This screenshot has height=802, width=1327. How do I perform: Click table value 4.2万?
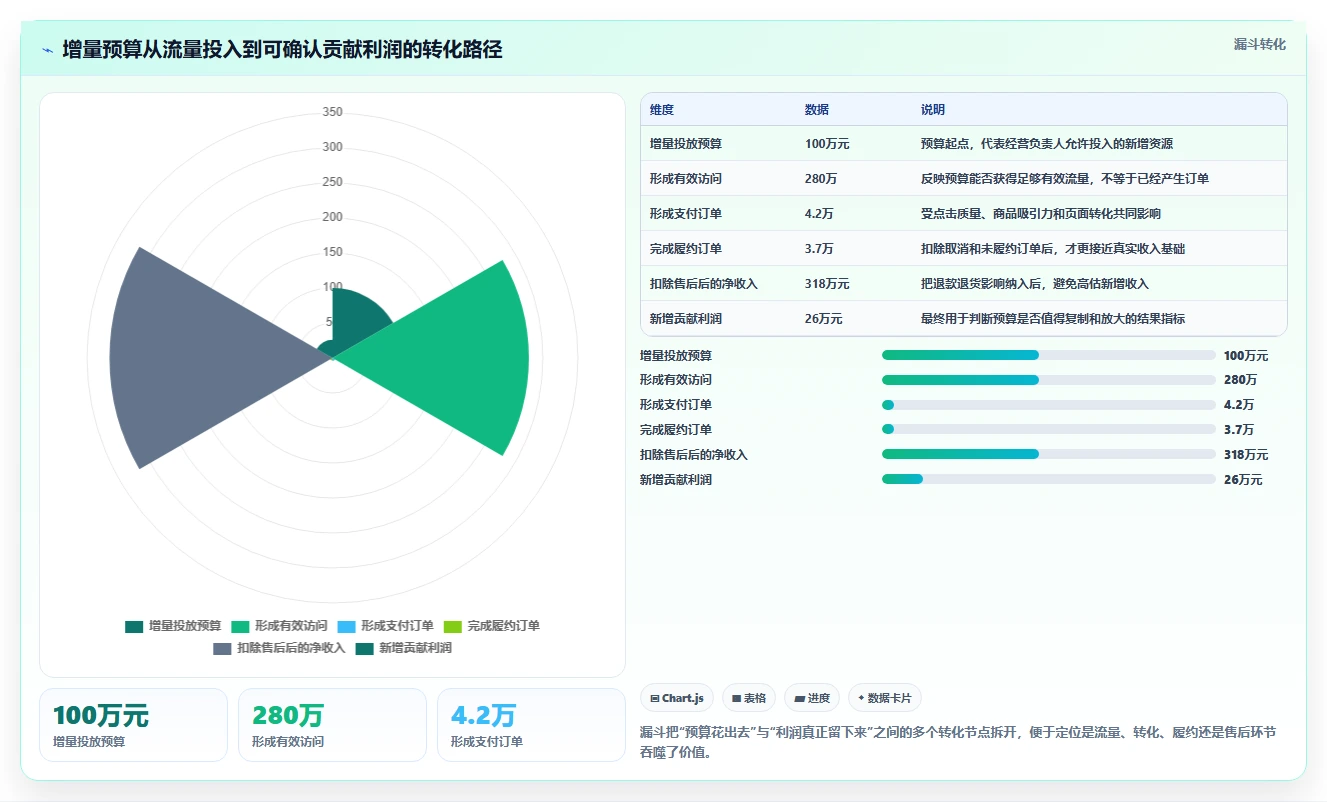tap(819, 214)
